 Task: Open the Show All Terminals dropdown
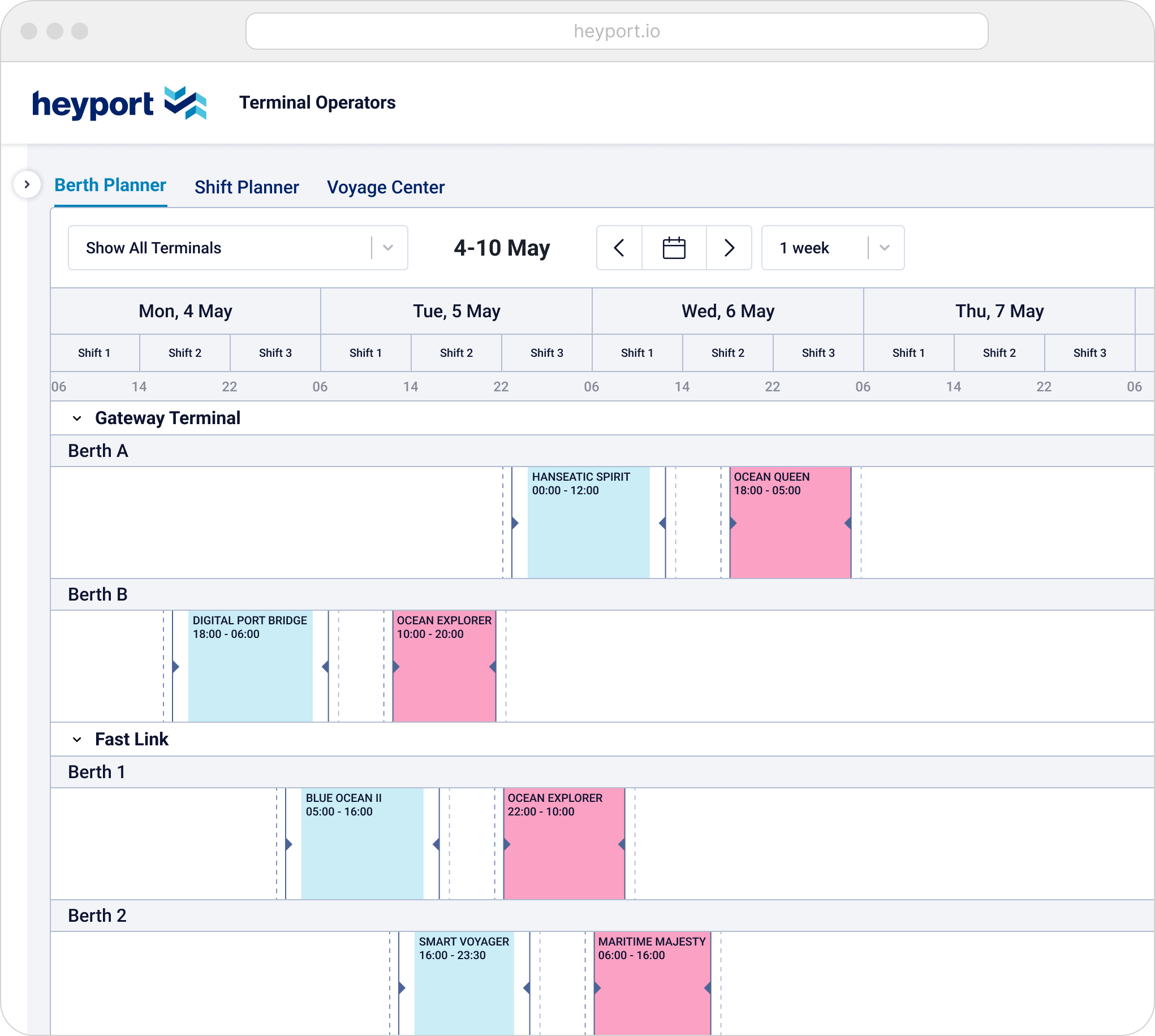point(238,248)
